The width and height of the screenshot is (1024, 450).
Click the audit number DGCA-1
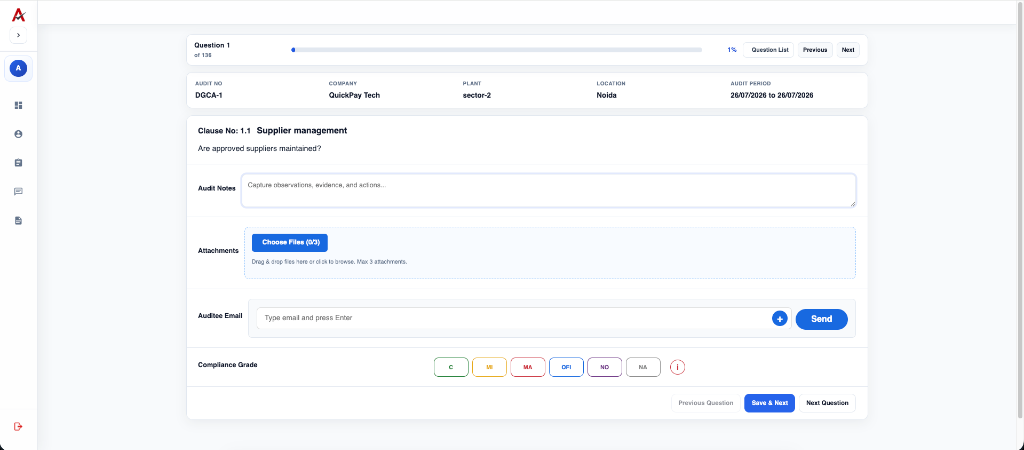point(209,95)
